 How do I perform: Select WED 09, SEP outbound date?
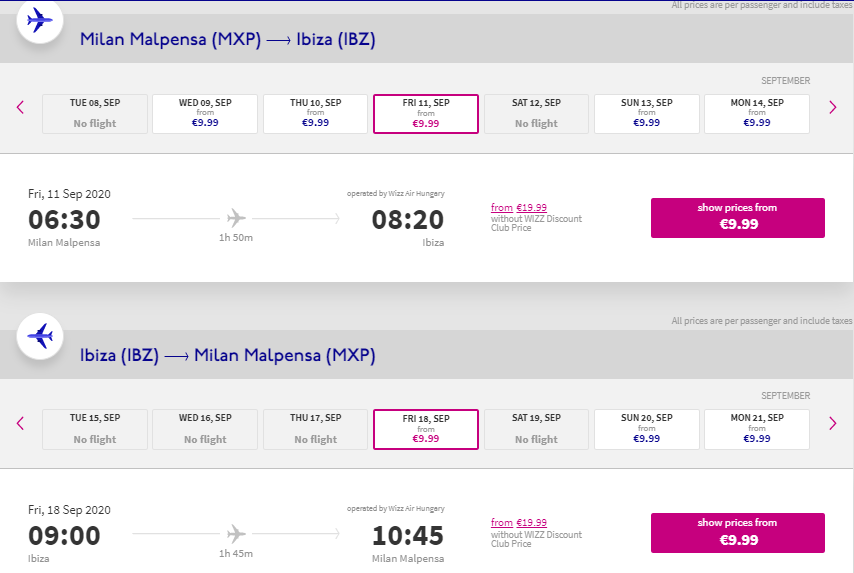pos(205,113)
